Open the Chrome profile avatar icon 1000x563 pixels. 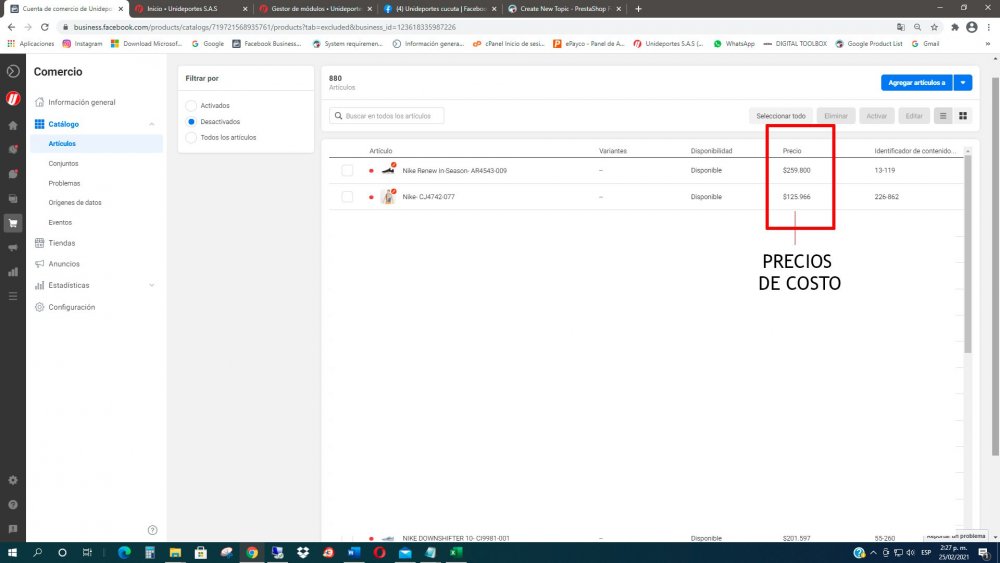(x=971, y=27)
